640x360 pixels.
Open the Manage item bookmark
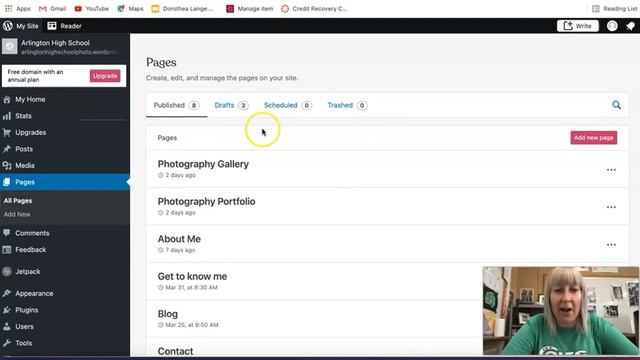[250, 9]
